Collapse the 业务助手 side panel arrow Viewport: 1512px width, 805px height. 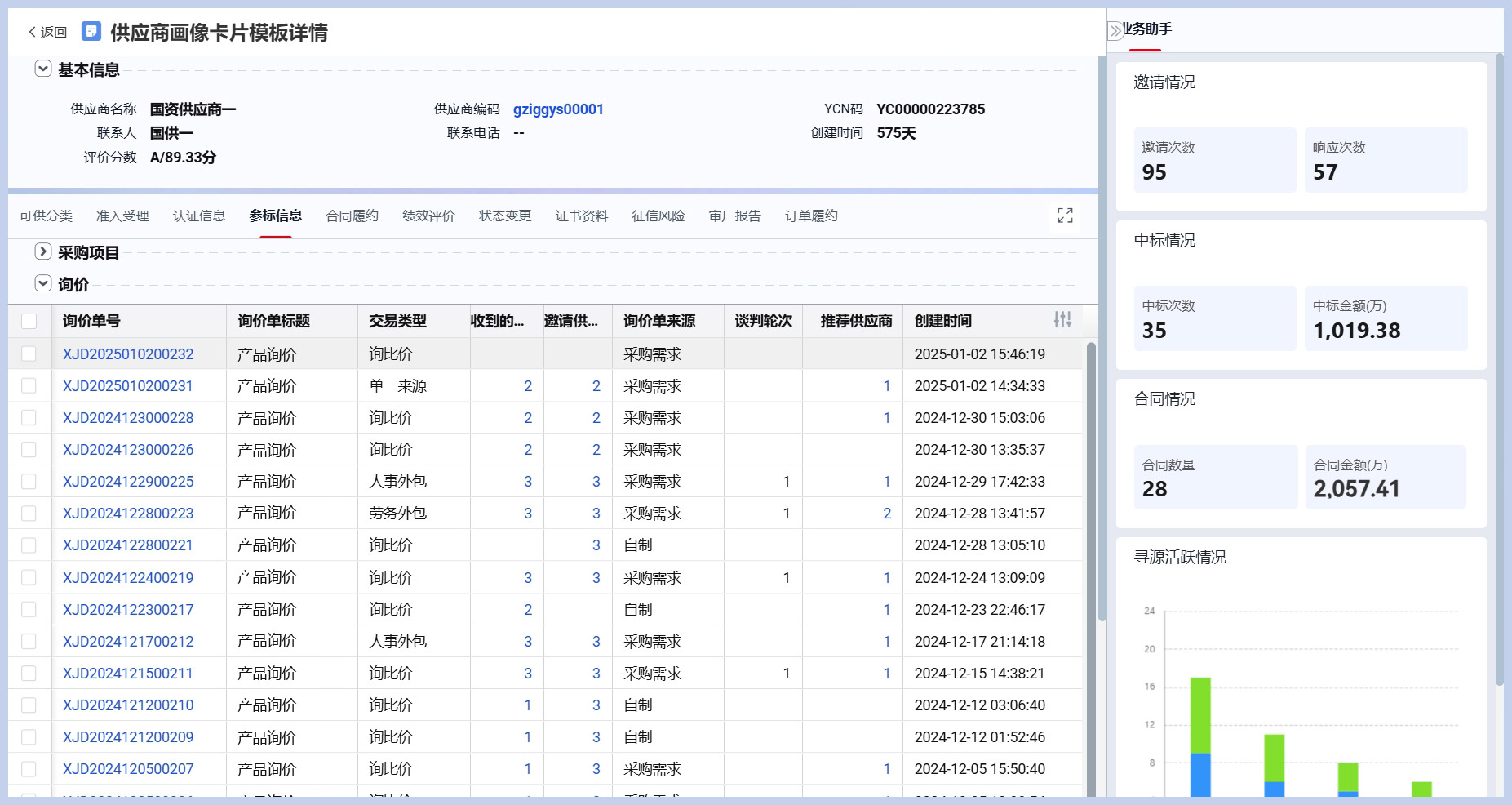[1115, 31]
